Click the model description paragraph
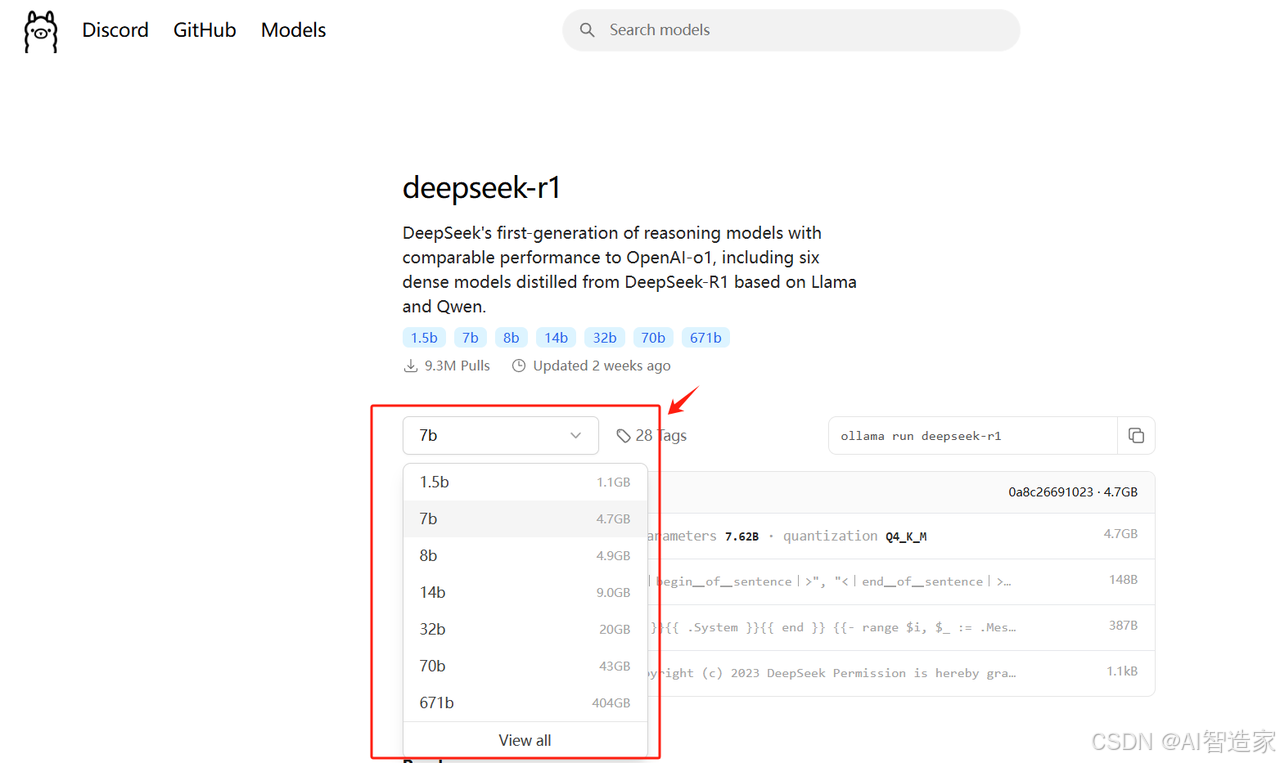1280x763 pixels. 630,270
